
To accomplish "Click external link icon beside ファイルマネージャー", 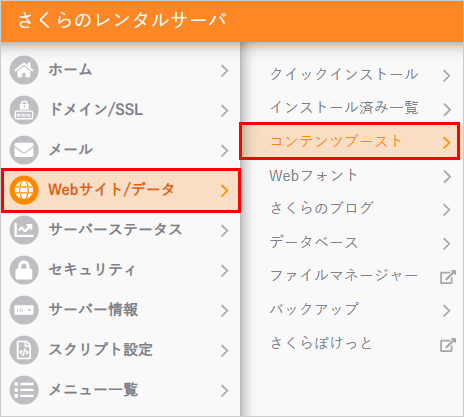I will 447,277.
